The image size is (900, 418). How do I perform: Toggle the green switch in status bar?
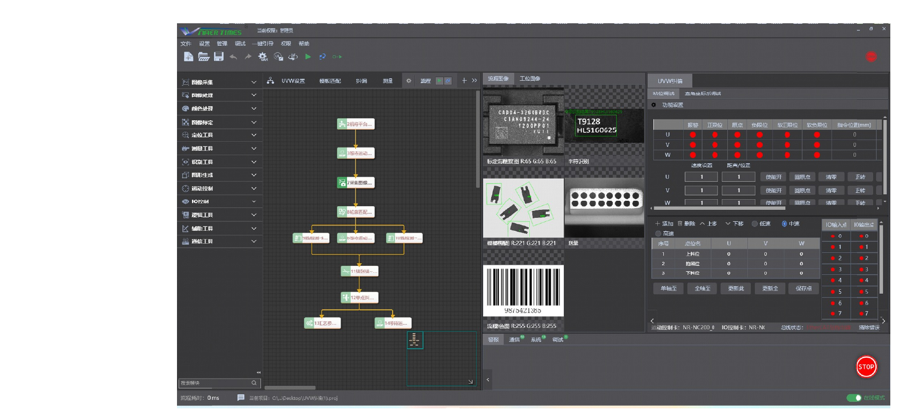[854, 397]
